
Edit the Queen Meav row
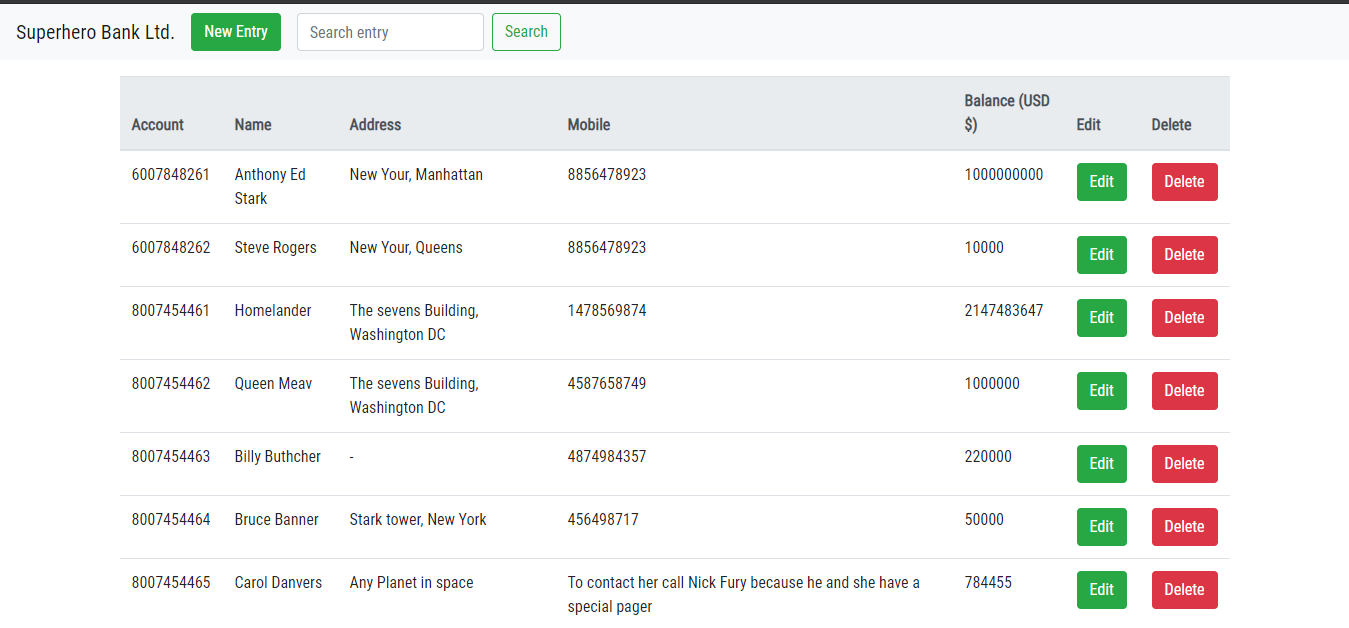(1102, 391)
